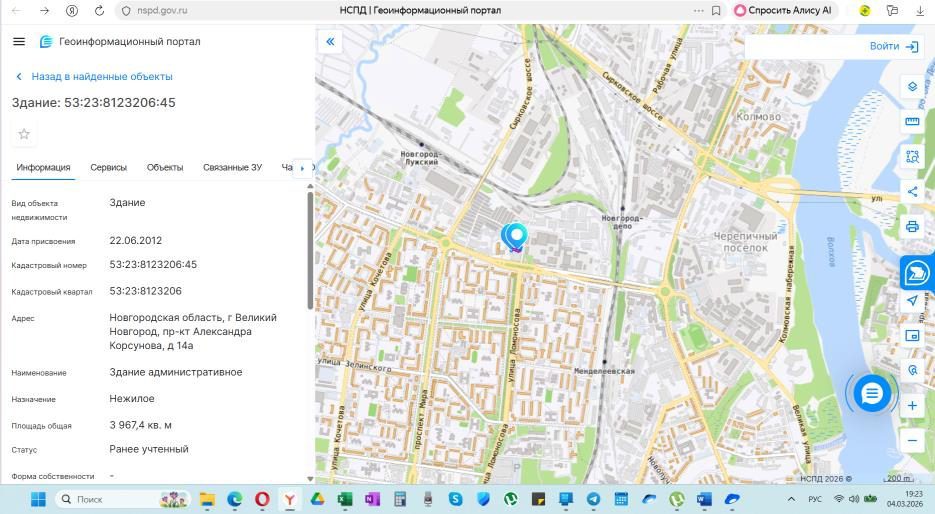The image size is (935, 514).
Task: Click the area value 3 967,4 кв. м
Action: pos(141,425)
